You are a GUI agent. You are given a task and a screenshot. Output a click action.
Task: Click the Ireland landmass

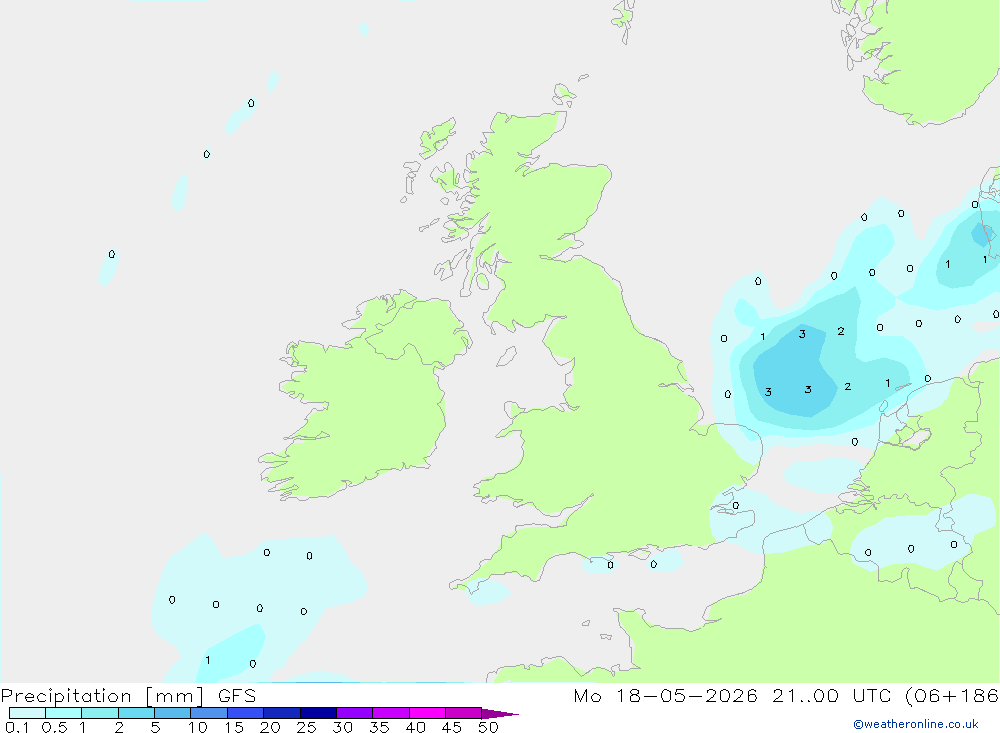(367, 396)
